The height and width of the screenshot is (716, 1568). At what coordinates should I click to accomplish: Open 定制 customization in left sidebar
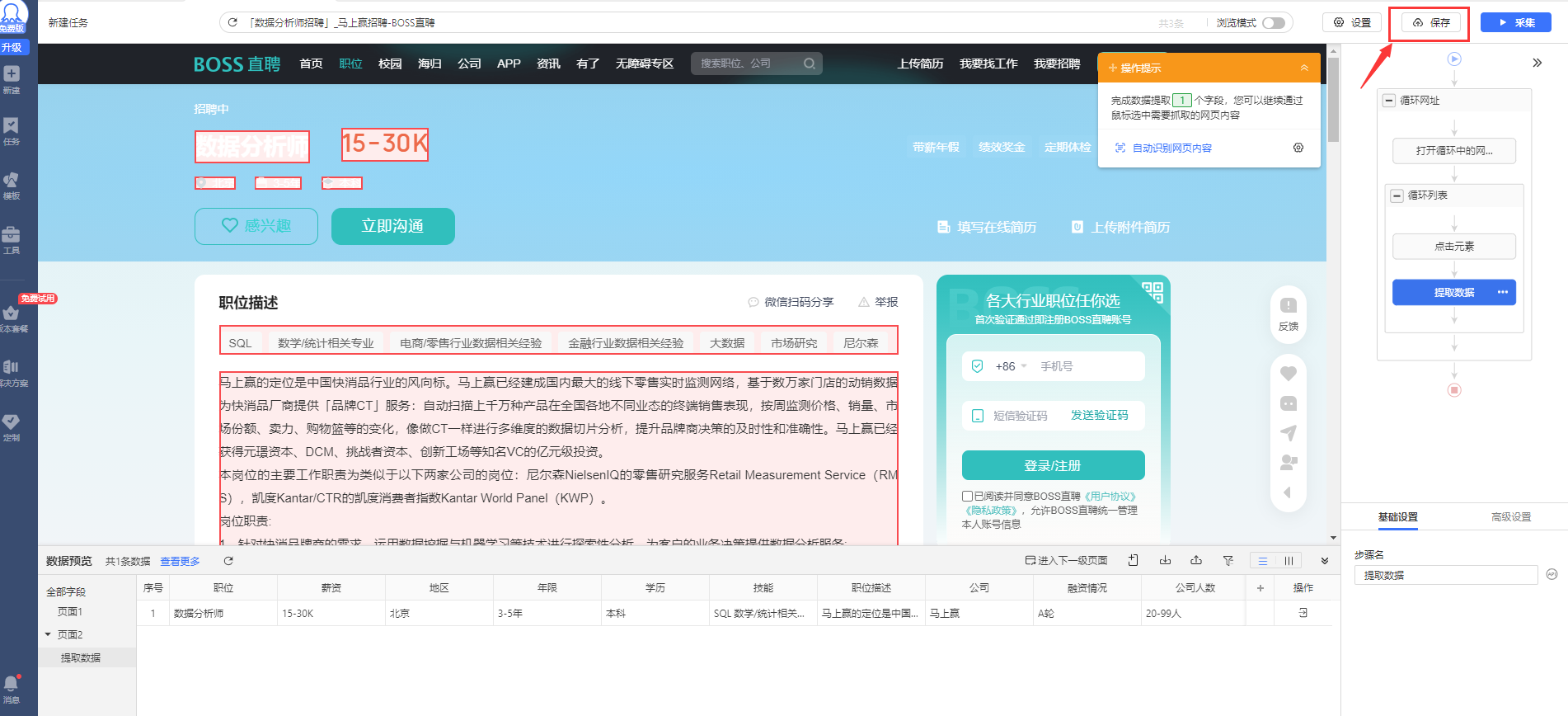12,428
